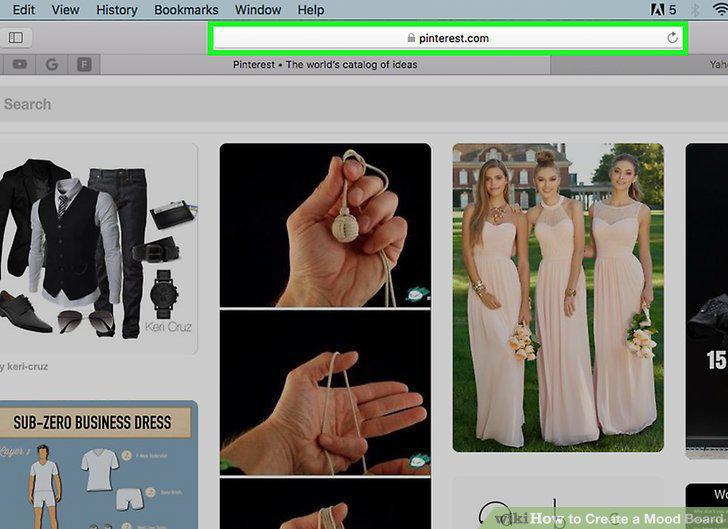This screenshot has width=728, height=529.
Task: Open the Window menu
Action: coord(258,10)
